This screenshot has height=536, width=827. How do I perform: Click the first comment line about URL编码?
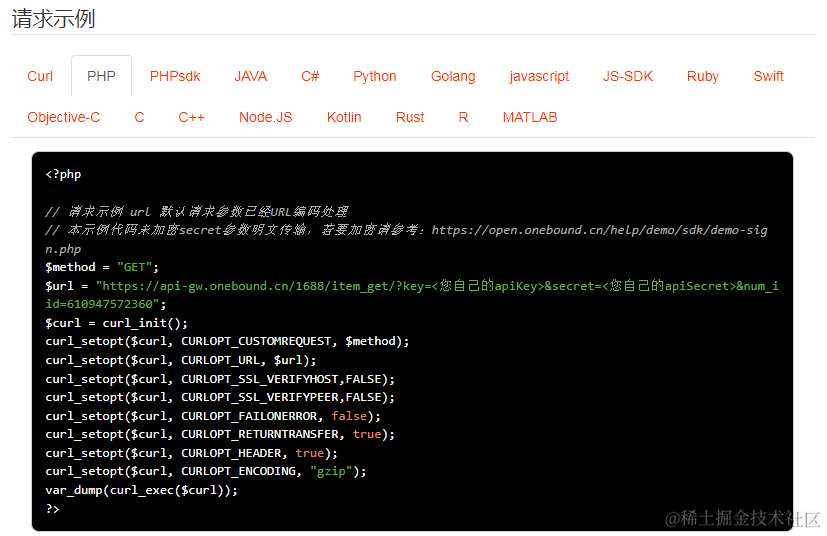click(197, 212)
